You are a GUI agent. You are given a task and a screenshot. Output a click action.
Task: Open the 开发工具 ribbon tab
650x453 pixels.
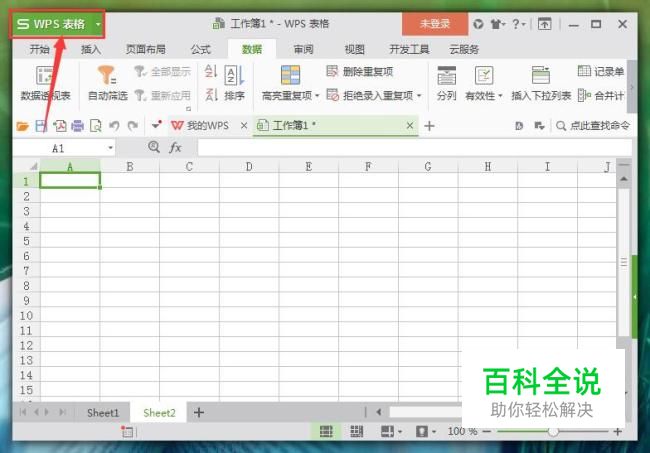tap(409, 49)
